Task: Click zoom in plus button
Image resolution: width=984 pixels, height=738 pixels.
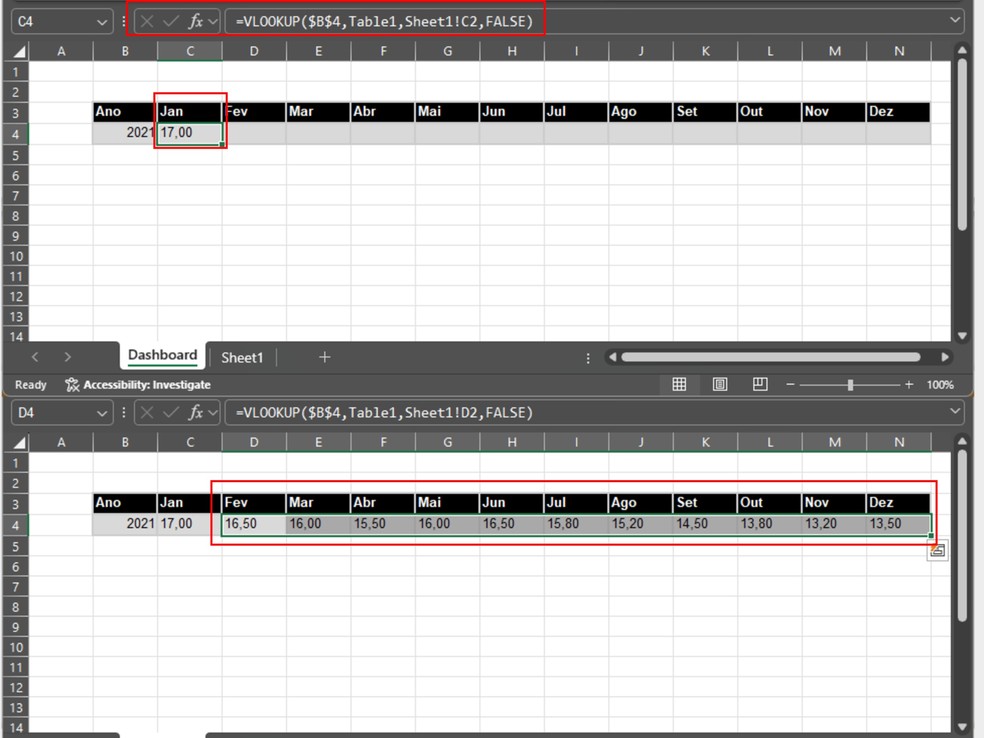Action: pyautogui.click(x=909, y=384)
